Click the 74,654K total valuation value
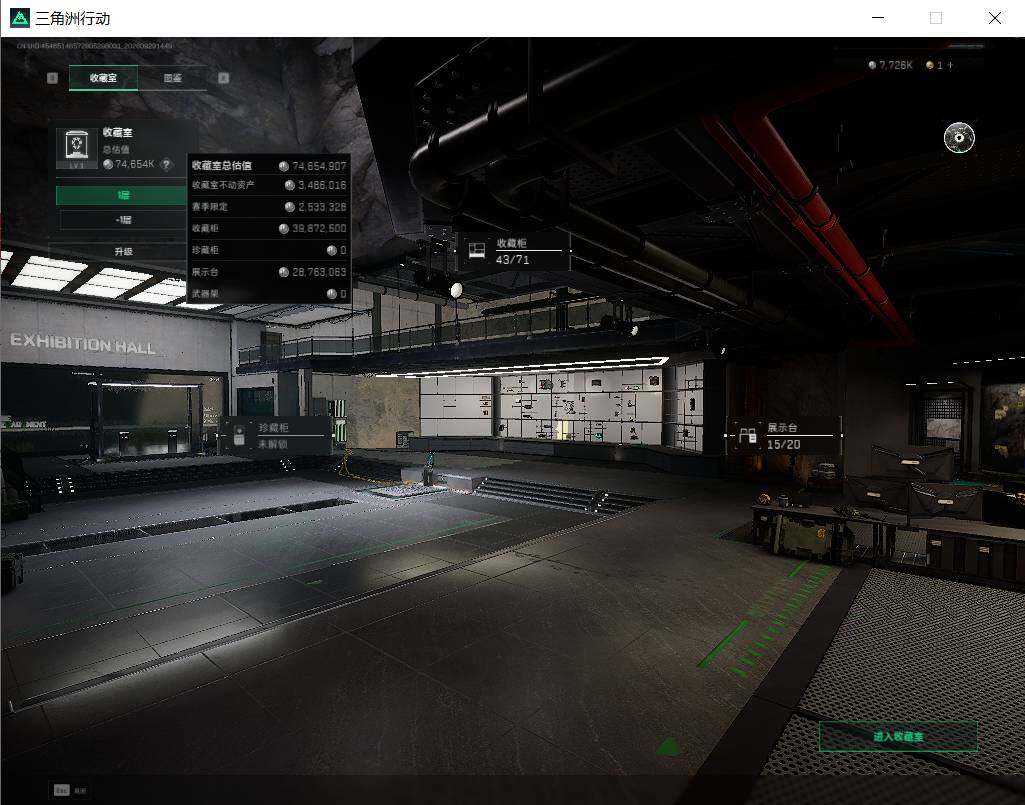This screenshot has height=805, width=1025. coord(135,164)
